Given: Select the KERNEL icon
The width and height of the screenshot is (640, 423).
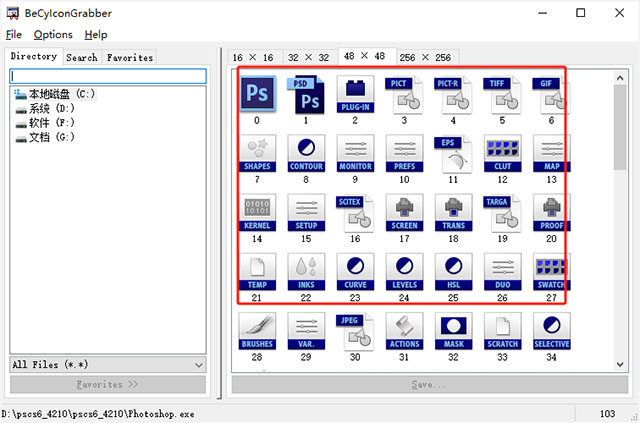Looking at the screenshot, I should (257, 211).
